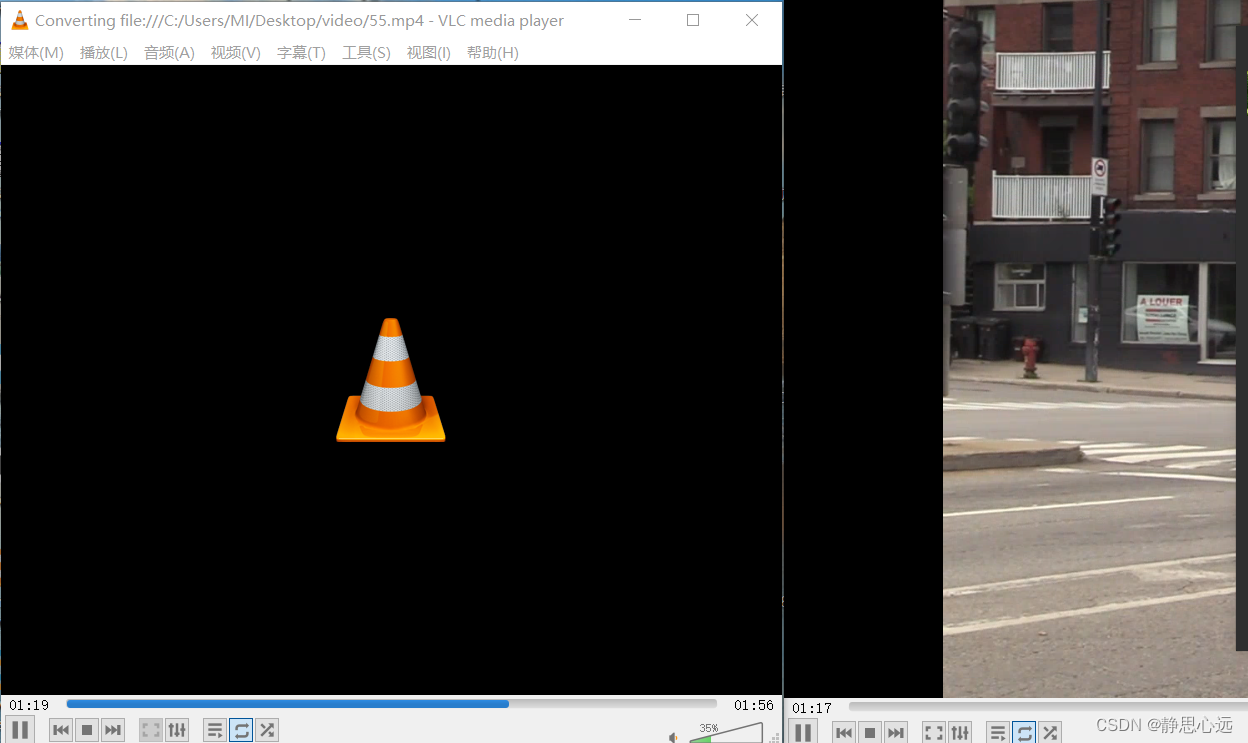This screenshot has height=743, width=1248.
Task: Open the 视频(V) menu
Action: coord(236,53)
